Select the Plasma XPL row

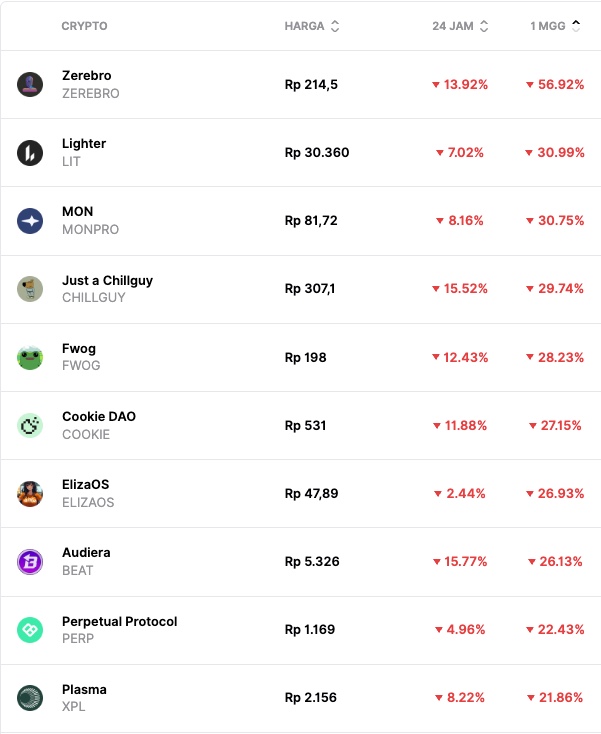point(300,698)
